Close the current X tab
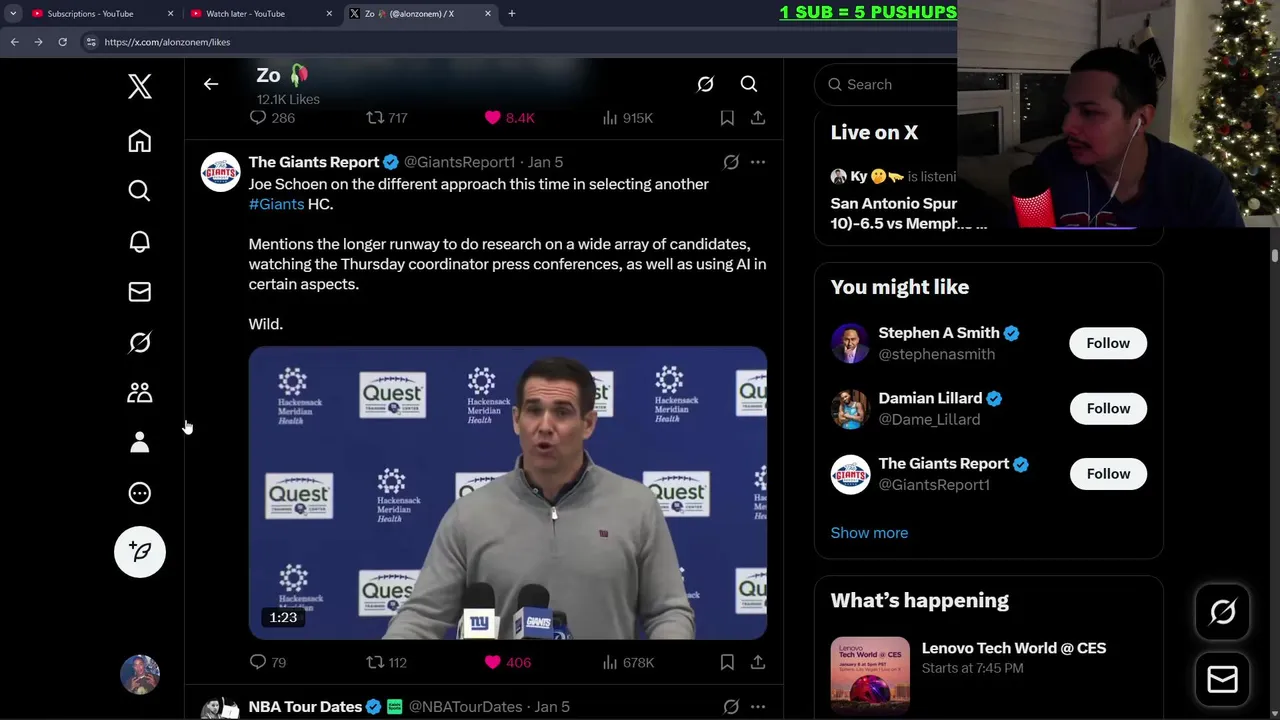 click(488, 14)
